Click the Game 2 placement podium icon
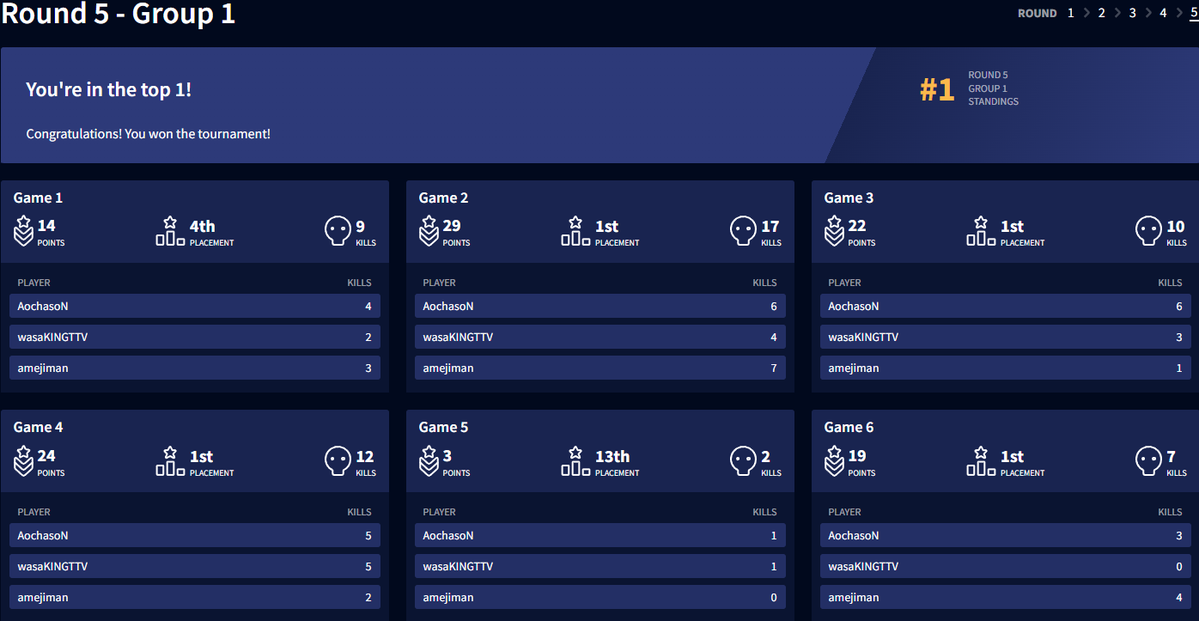The image size is (1199, 621). pyautogui.click(x=576, y=230)
